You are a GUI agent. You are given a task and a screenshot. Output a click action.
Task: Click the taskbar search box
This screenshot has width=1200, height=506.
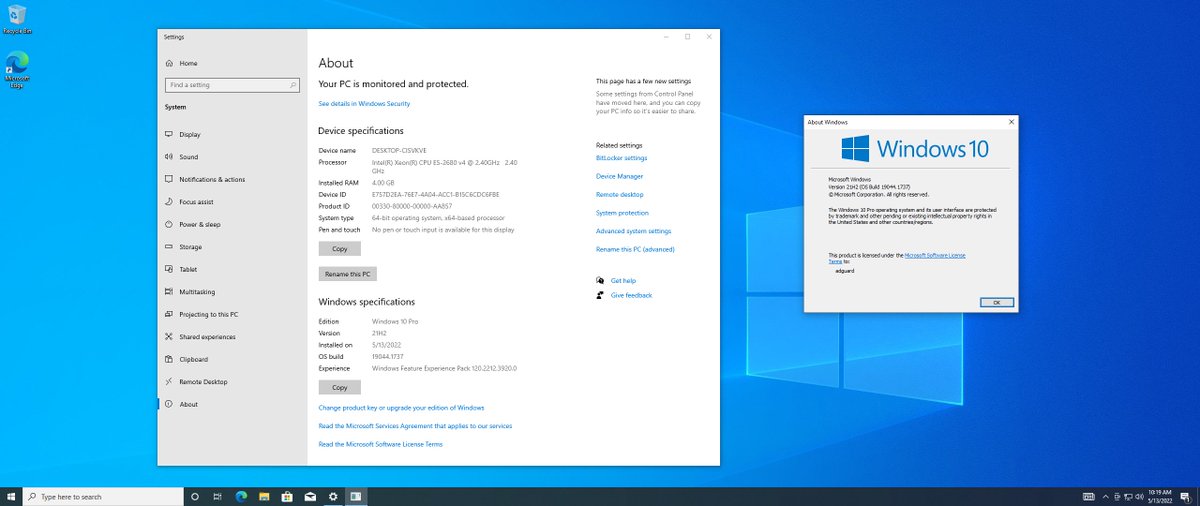tap(103, 496)
